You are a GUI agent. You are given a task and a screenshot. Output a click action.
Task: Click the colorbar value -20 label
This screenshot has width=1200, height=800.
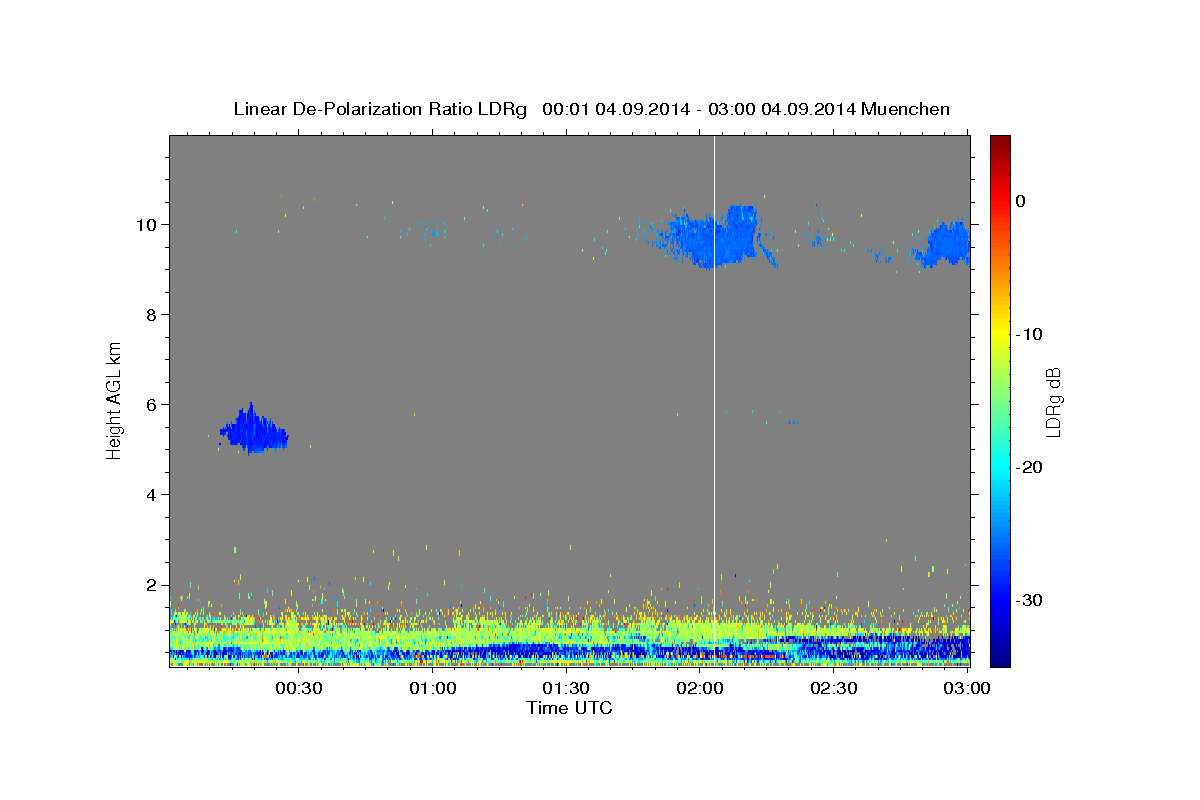coord(1031,467)
